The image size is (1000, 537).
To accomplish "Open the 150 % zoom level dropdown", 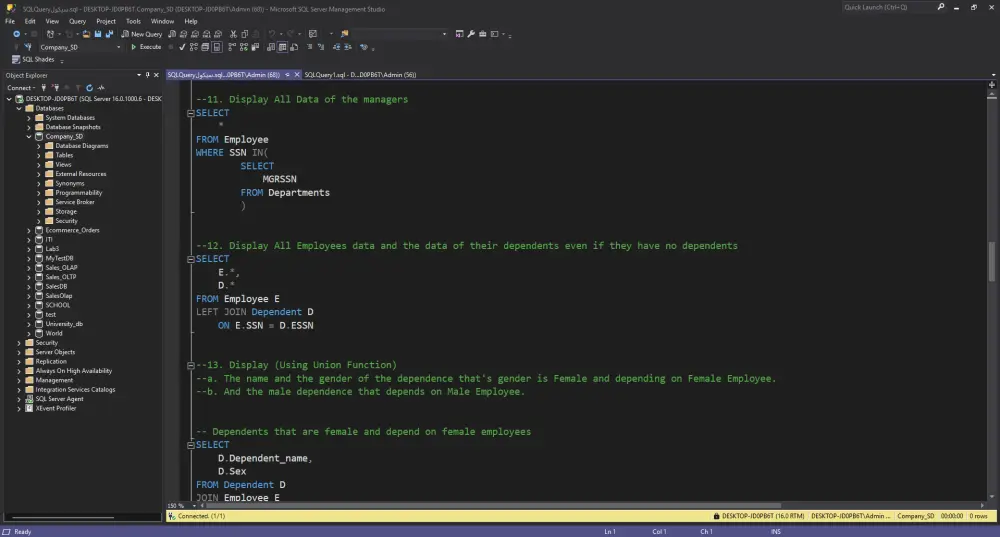I will (x=195, y=506).
